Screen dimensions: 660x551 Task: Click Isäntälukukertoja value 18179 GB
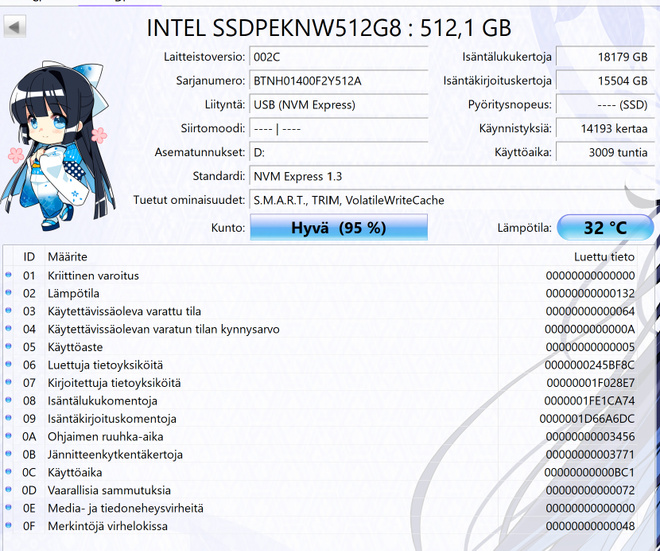pos(605,57)
